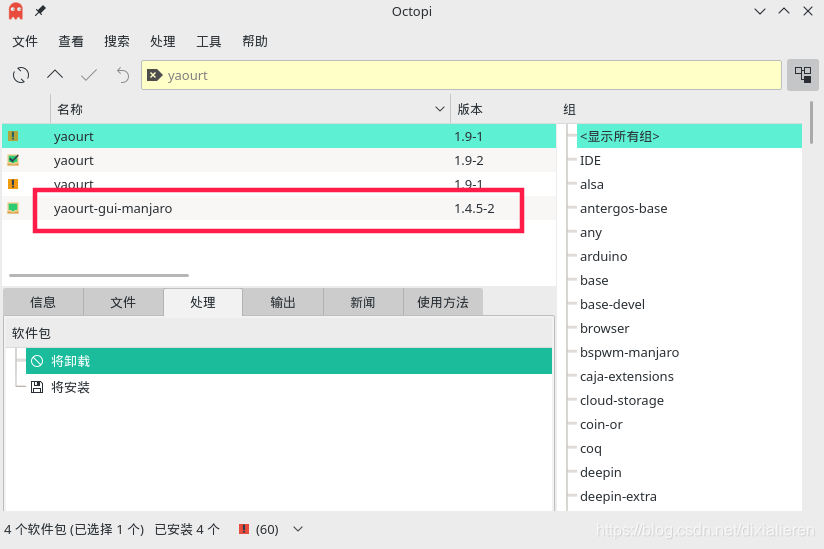The height and width of the screenshot is (549, 824).
Task: Click the commit changes checkmark icon
Action: [89, 75]
